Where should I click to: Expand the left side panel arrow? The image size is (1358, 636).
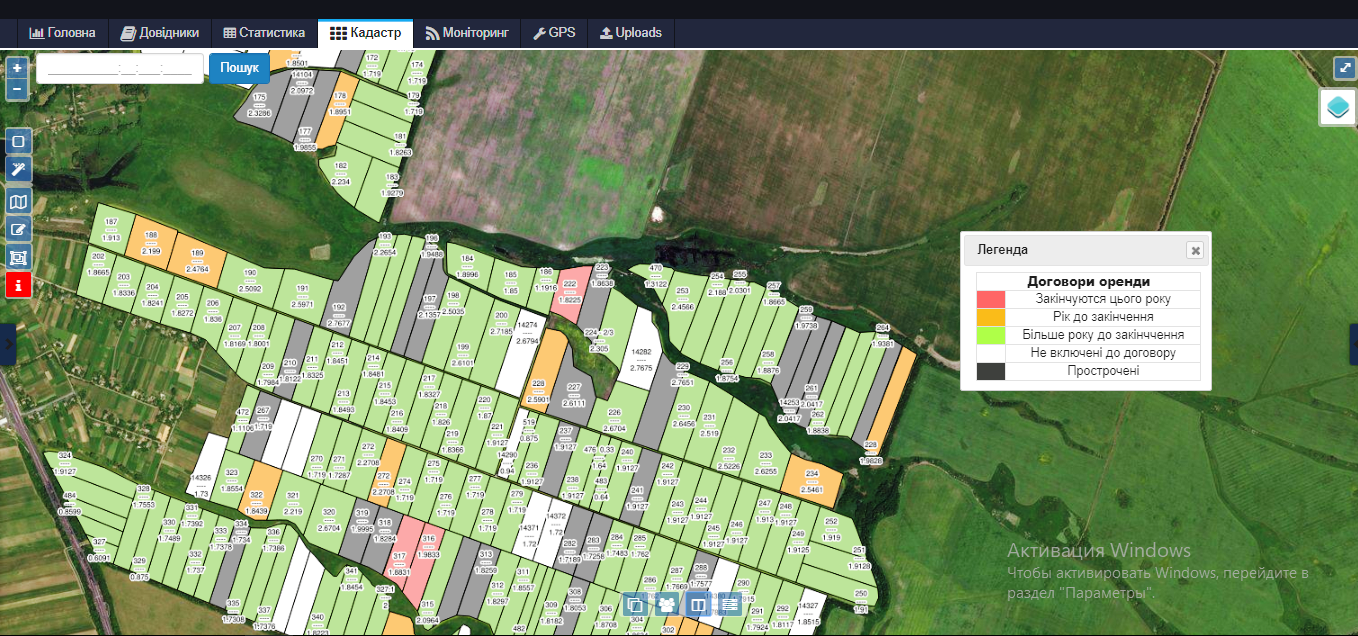(8, 344)
